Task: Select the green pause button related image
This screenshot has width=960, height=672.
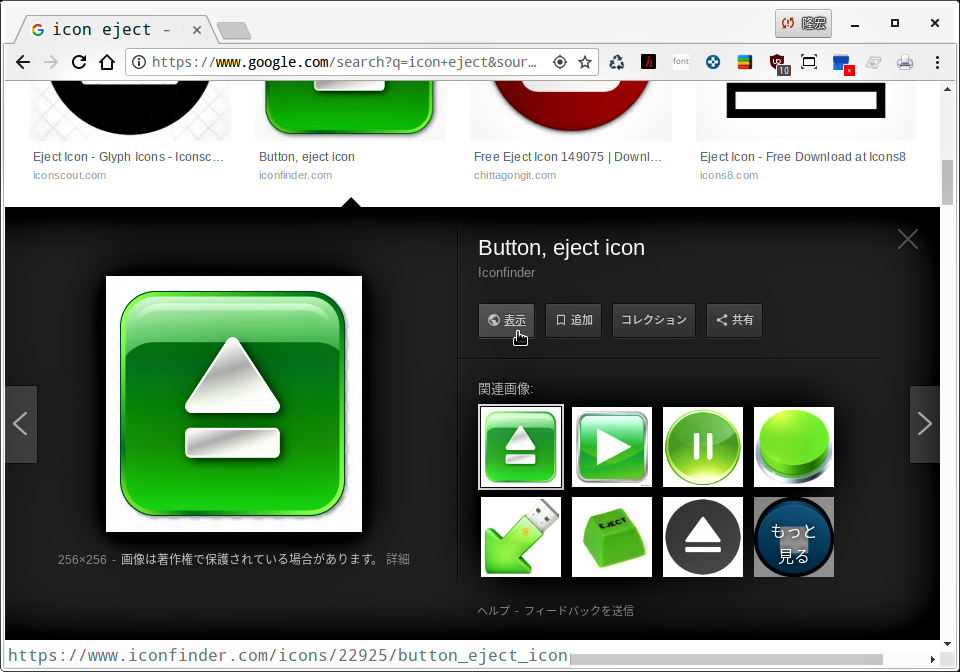Action: (x=702, y=447)
